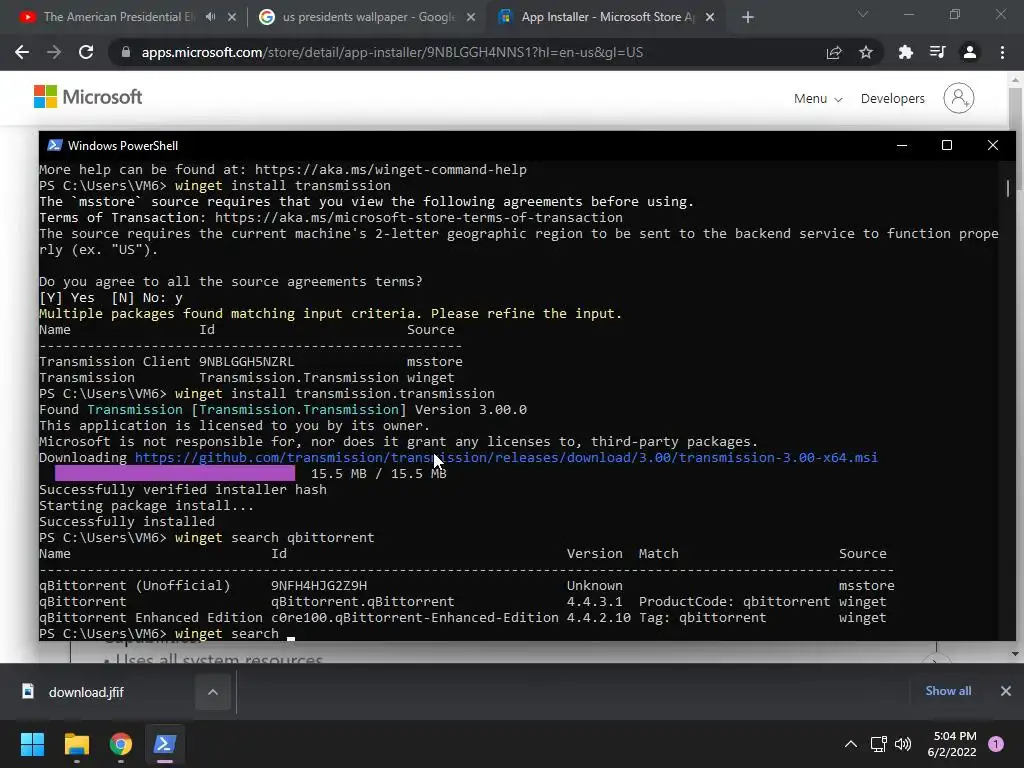
Task: Expand the download.jfif options chevron
Action: coord(213,692)
